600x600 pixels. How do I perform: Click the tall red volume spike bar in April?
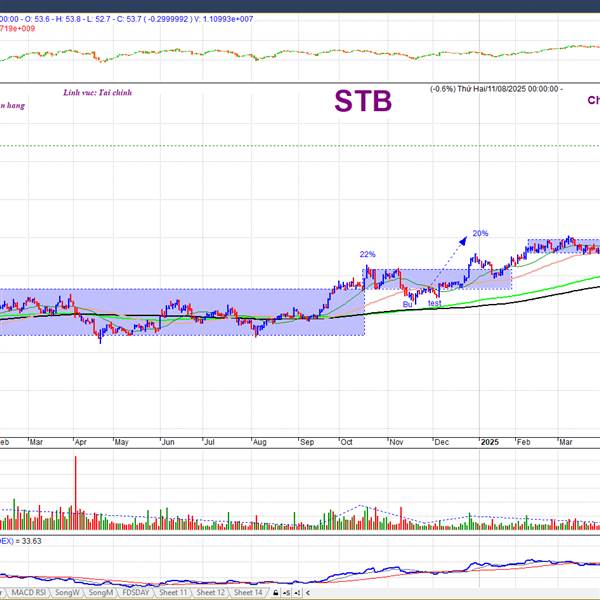coord(75,493)
